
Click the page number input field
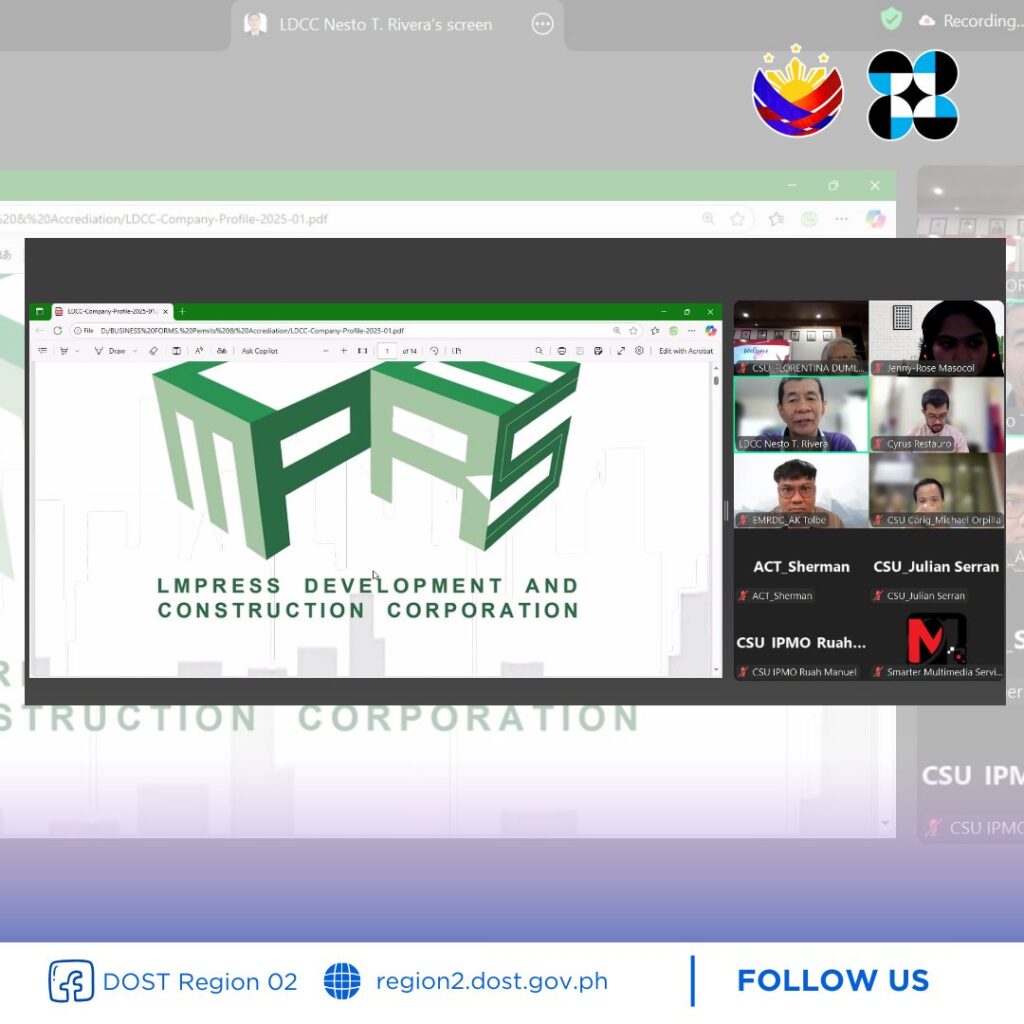tap(386, 351)
